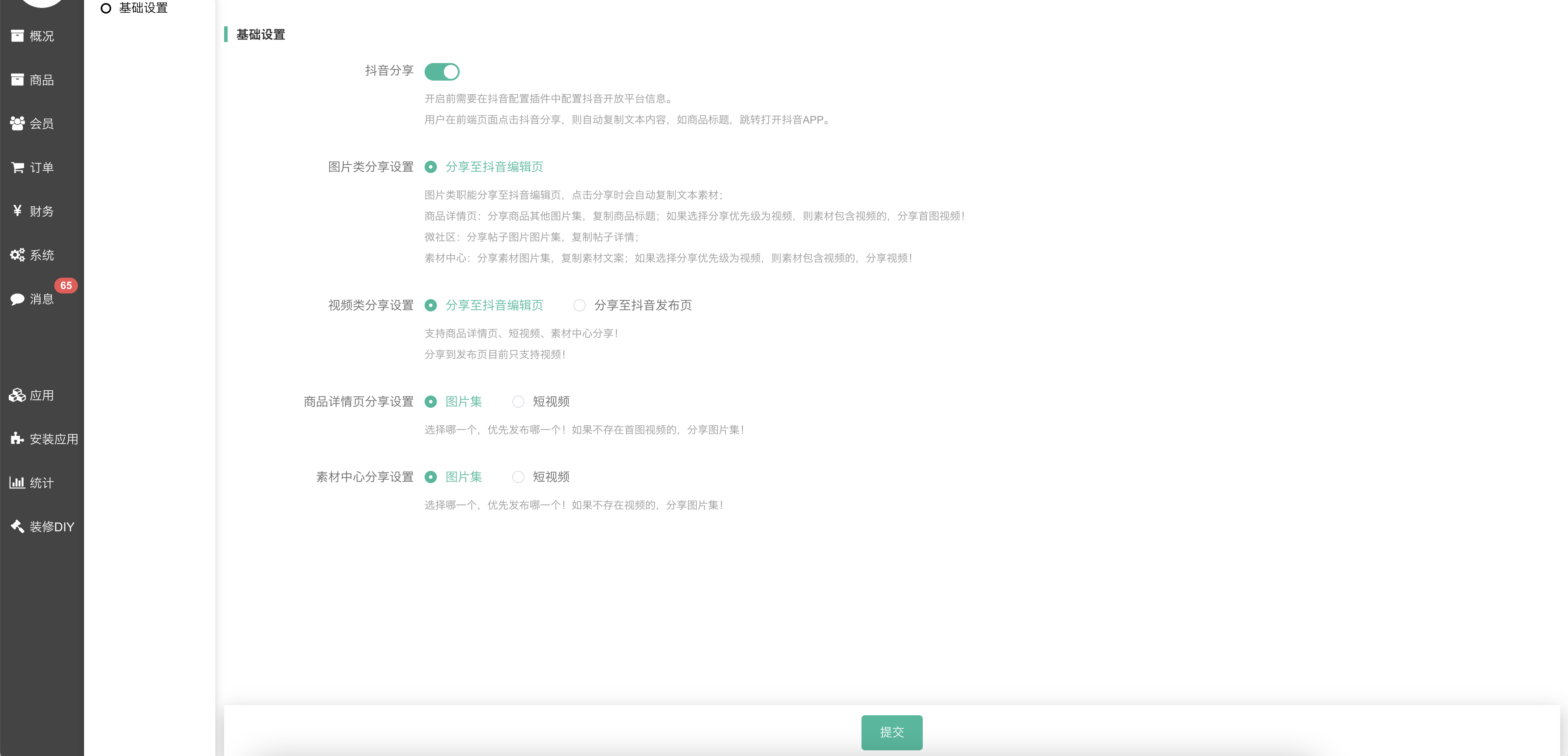Open 订单 orders via the cart icon
This screenshot has width=1568, height=756.
point(17,167)
